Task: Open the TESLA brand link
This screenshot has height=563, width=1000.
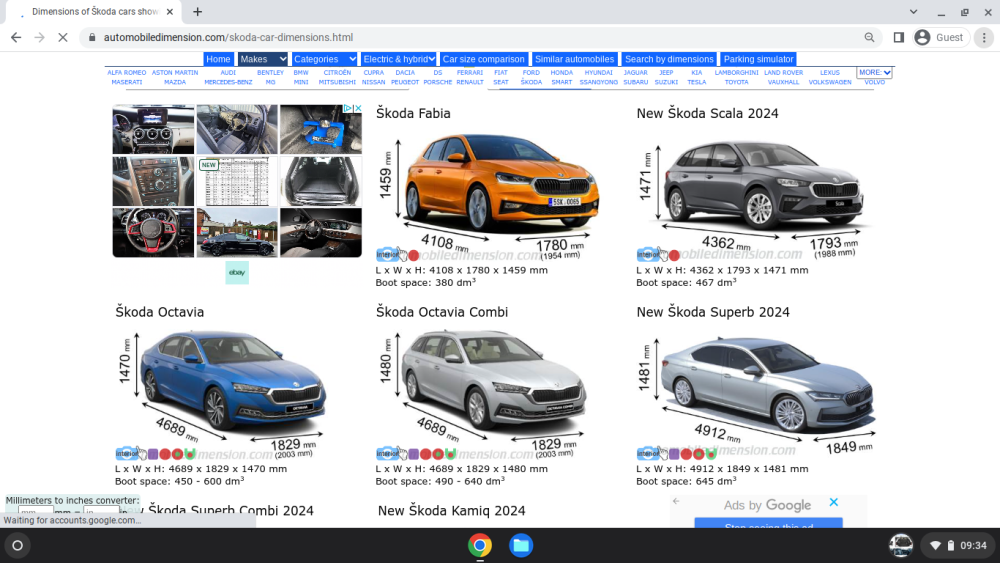Action: pos(696,82)
